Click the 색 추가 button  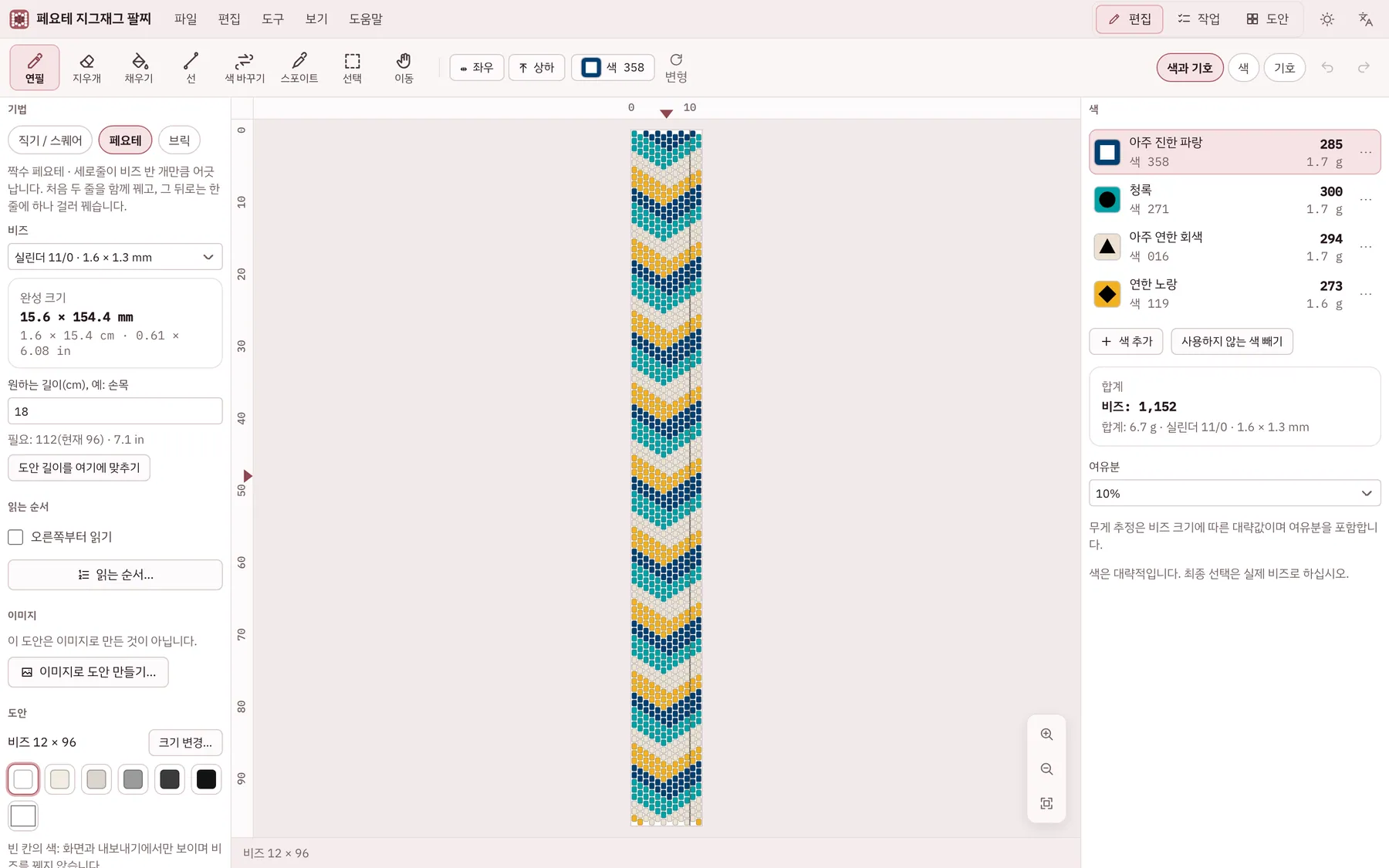pyautogui.click(x=1126, y=341)
